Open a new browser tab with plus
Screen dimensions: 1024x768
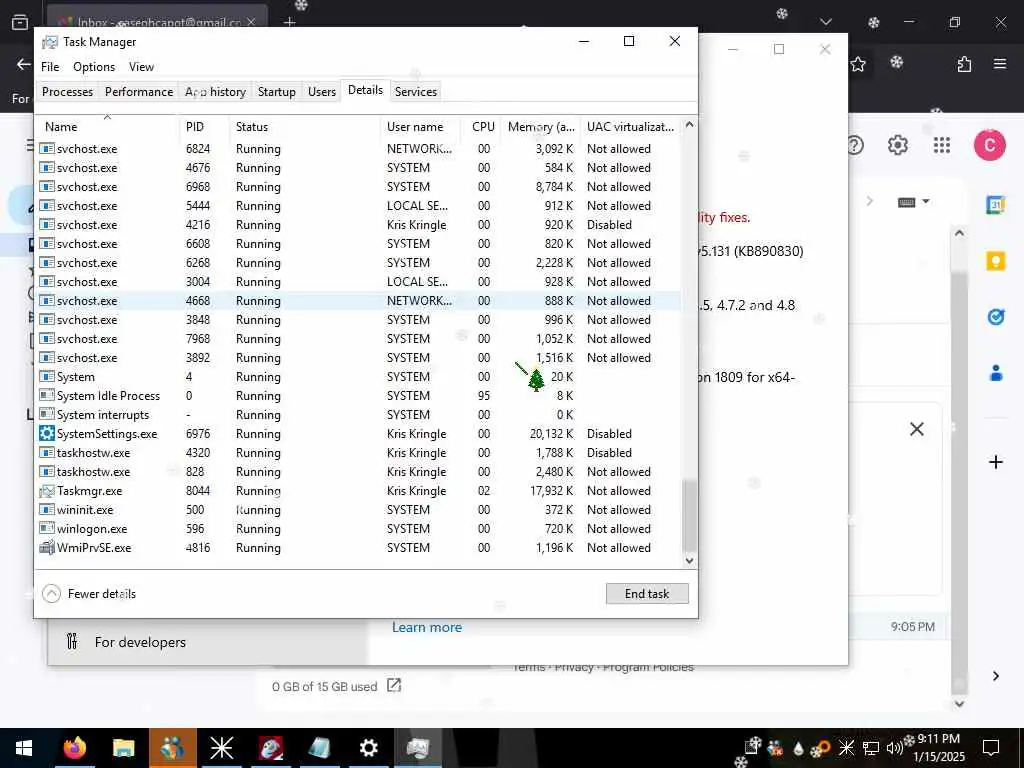pyautogui.click(x=289, y=22)
